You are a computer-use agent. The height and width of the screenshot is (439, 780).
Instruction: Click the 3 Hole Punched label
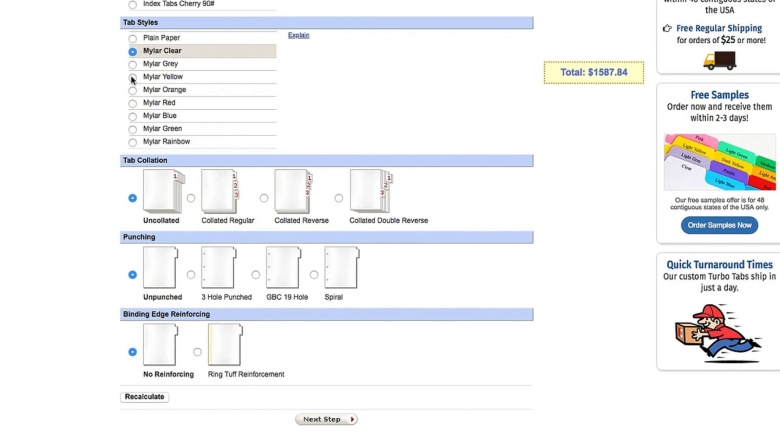(x=226, y=297)
